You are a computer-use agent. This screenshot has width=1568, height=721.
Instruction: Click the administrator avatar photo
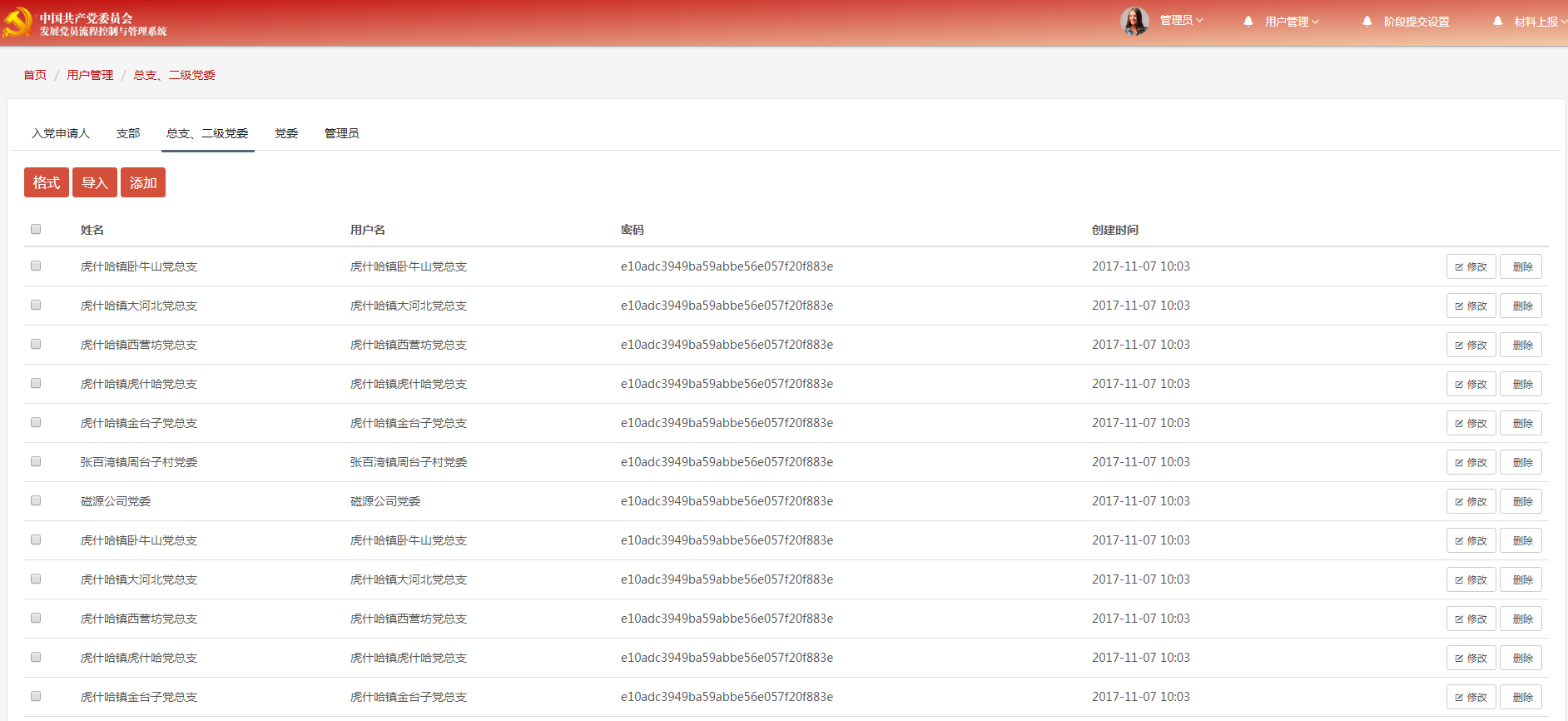(1134, 21)
